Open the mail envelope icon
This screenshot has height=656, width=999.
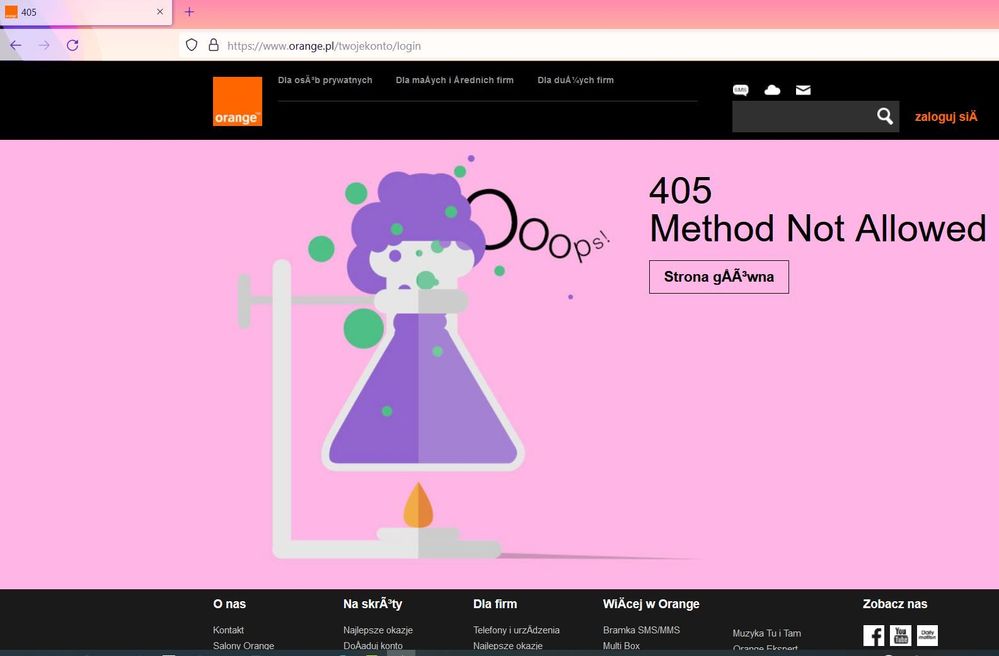tap(803, 90)
